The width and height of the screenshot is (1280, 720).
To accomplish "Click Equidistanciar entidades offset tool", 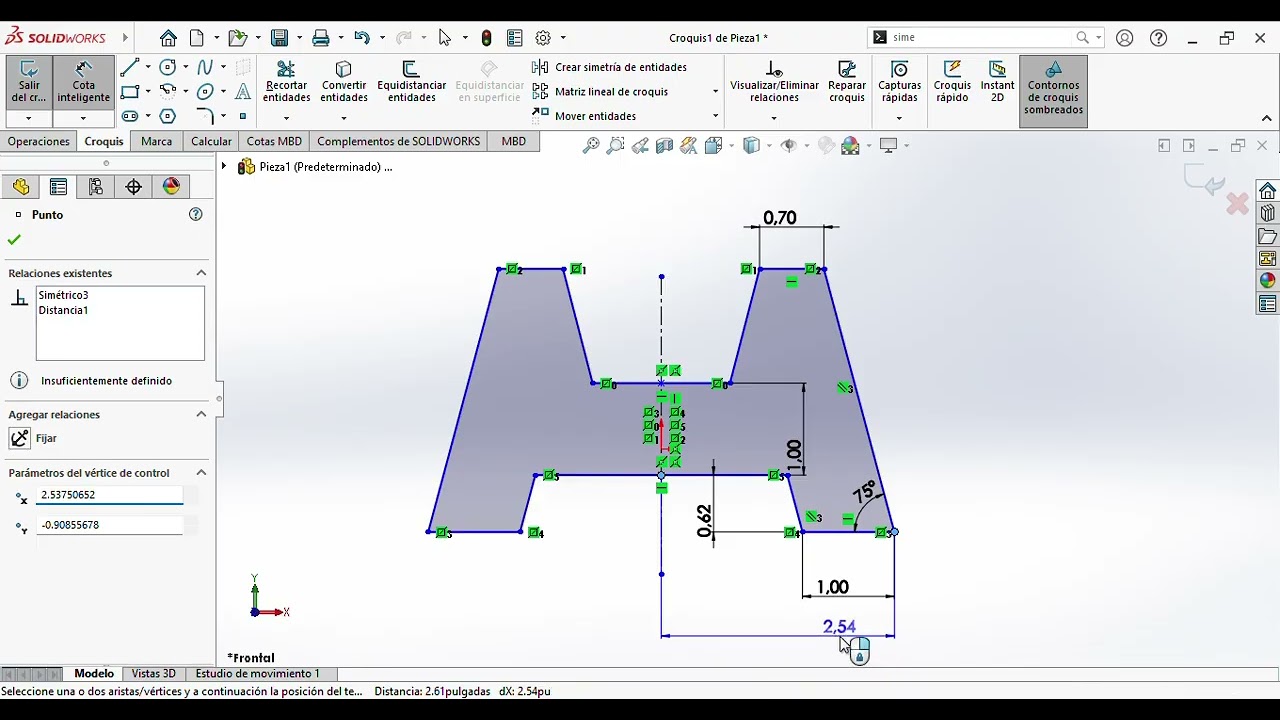I will [411, 81].
